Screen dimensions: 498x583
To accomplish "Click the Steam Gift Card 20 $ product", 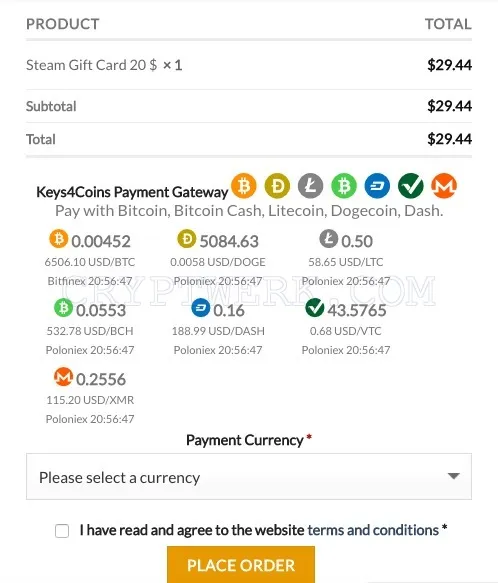I will [91, 65].
